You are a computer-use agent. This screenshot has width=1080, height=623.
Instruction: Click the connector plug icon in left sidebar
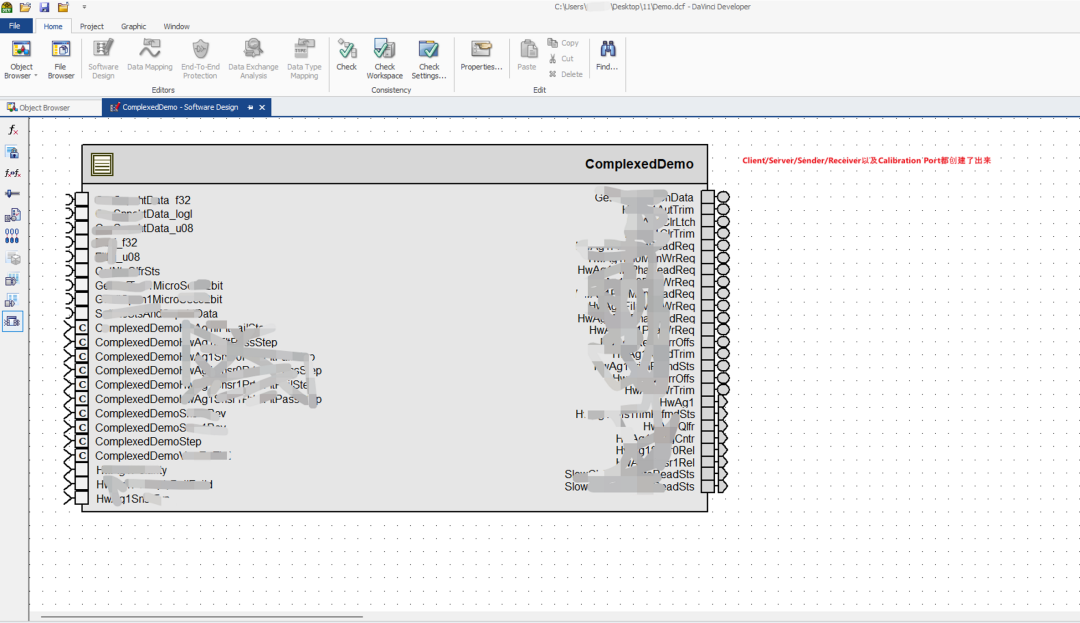tap(12, 193)
